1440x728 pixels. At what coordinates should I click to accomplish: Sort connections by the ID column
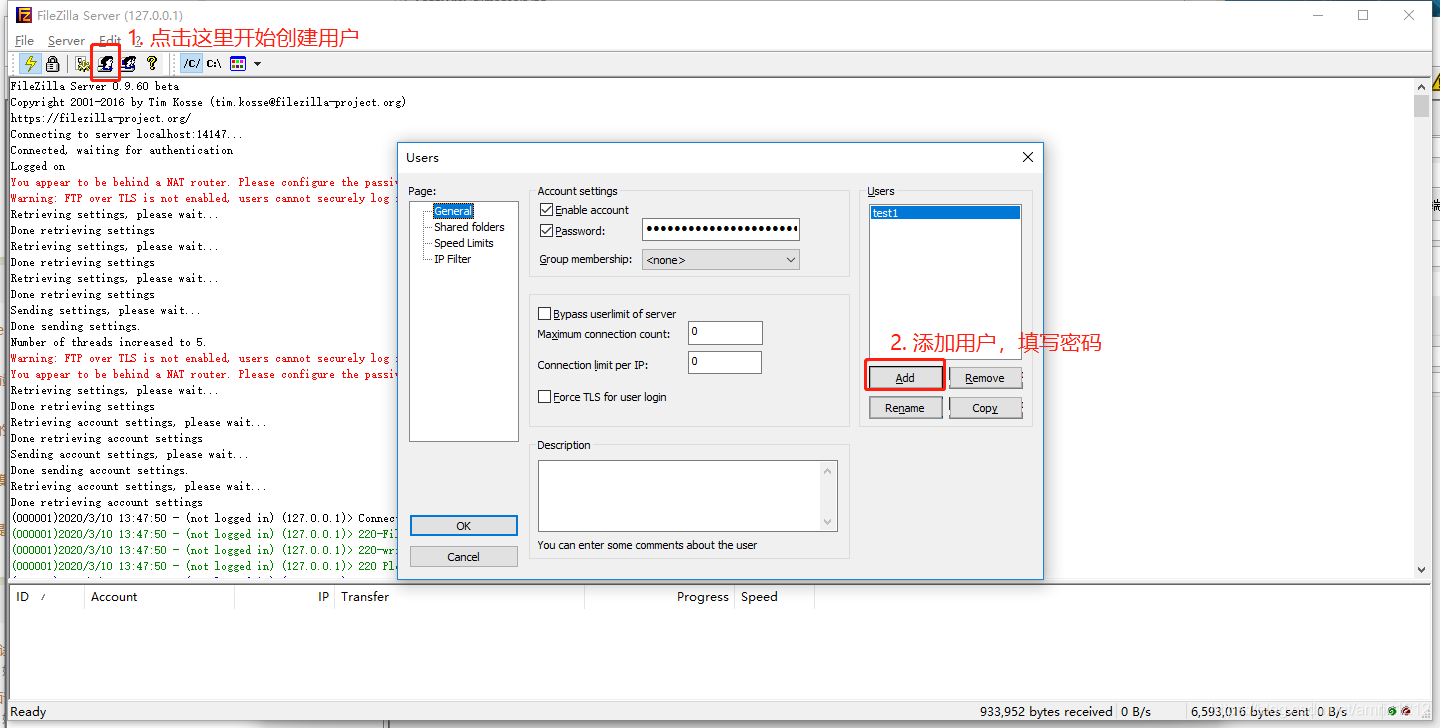coord(45,597)
